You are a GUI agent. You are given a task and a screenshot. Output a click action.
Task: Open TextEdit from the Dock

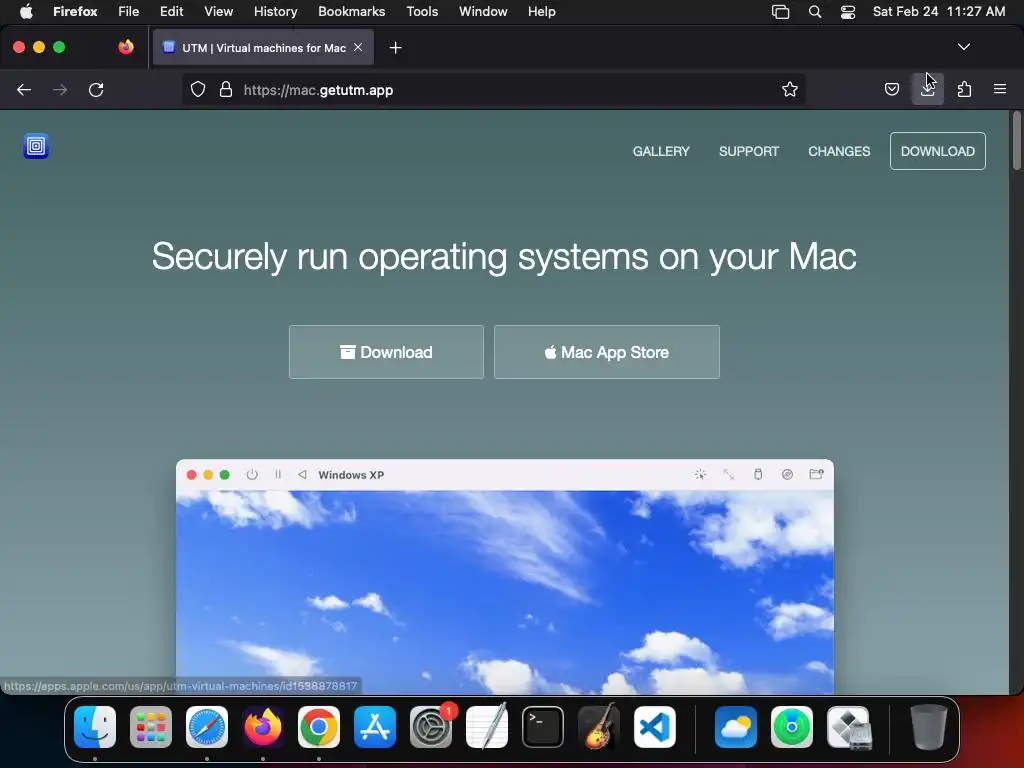tap(487, 727)
